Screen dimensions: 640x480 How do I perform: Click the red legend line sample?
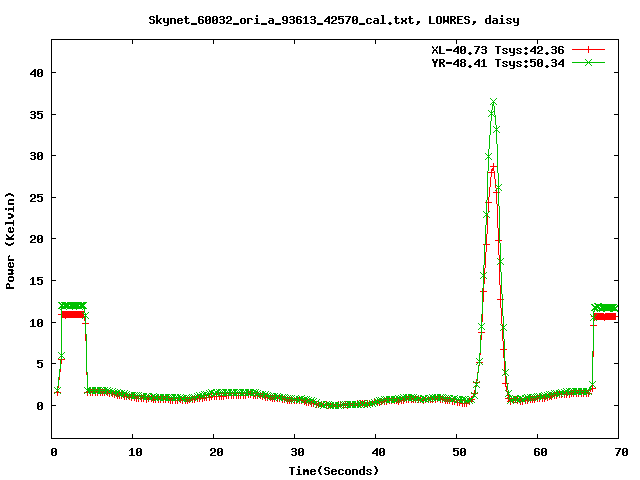(588, 50)
